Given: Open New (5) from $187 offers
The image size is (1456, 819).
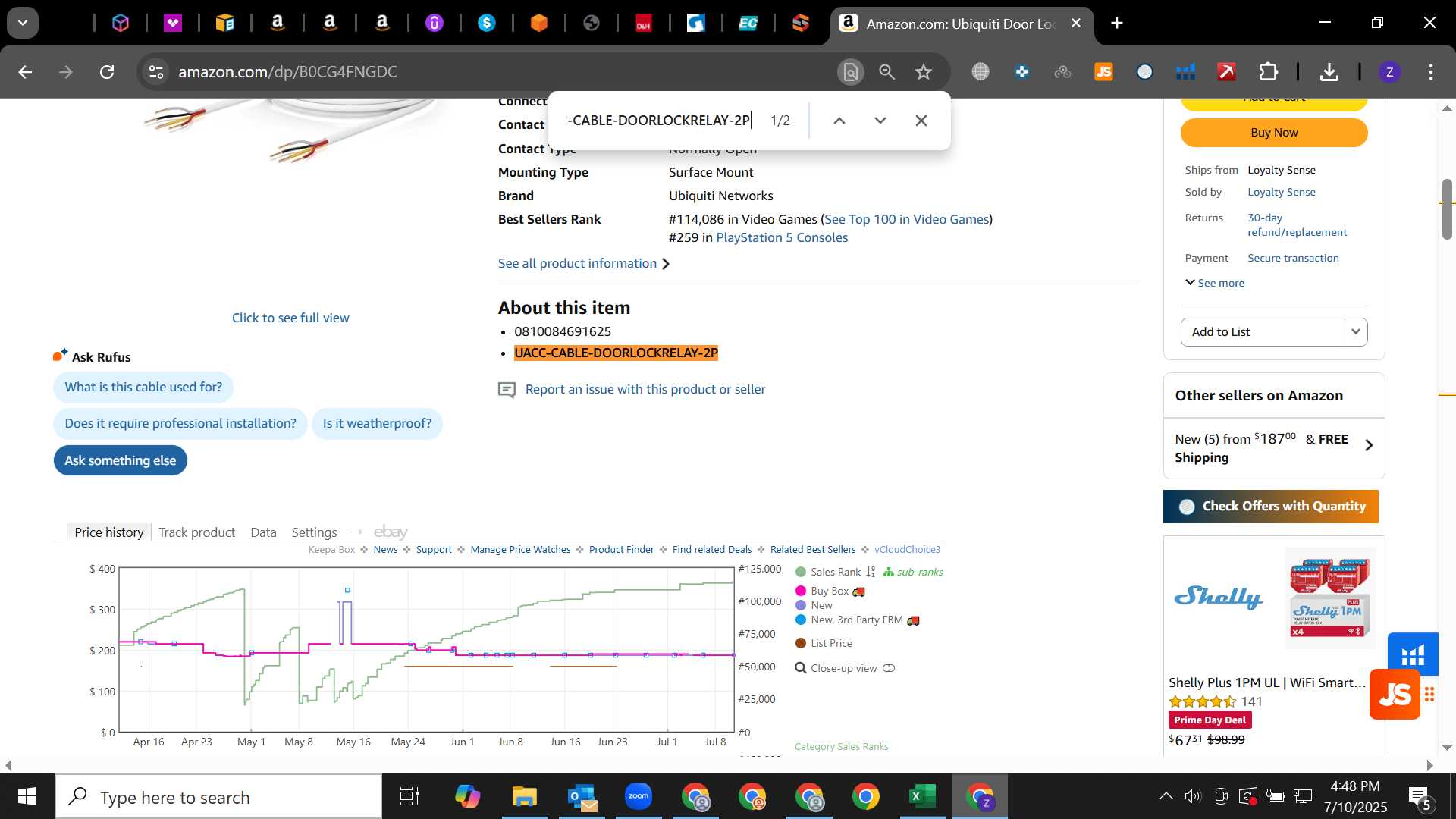Looking at the screenshot, I should (x=1274, y=448).
